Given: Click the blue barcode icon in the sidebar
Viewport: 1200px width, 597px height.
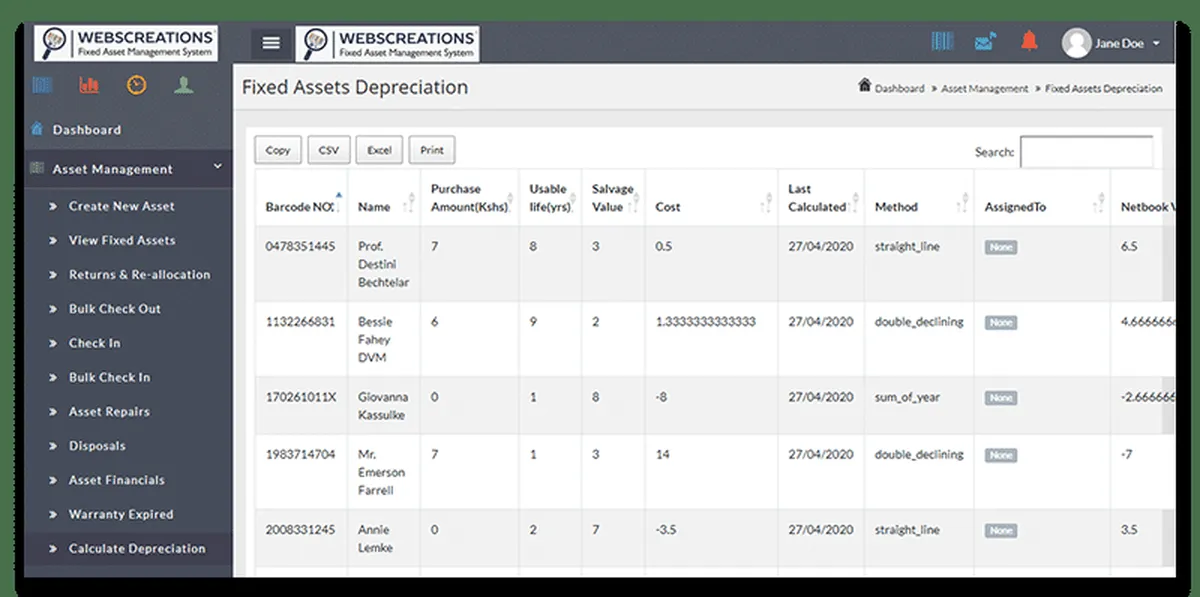Looking at the screenshot, I should pos(42,86).
